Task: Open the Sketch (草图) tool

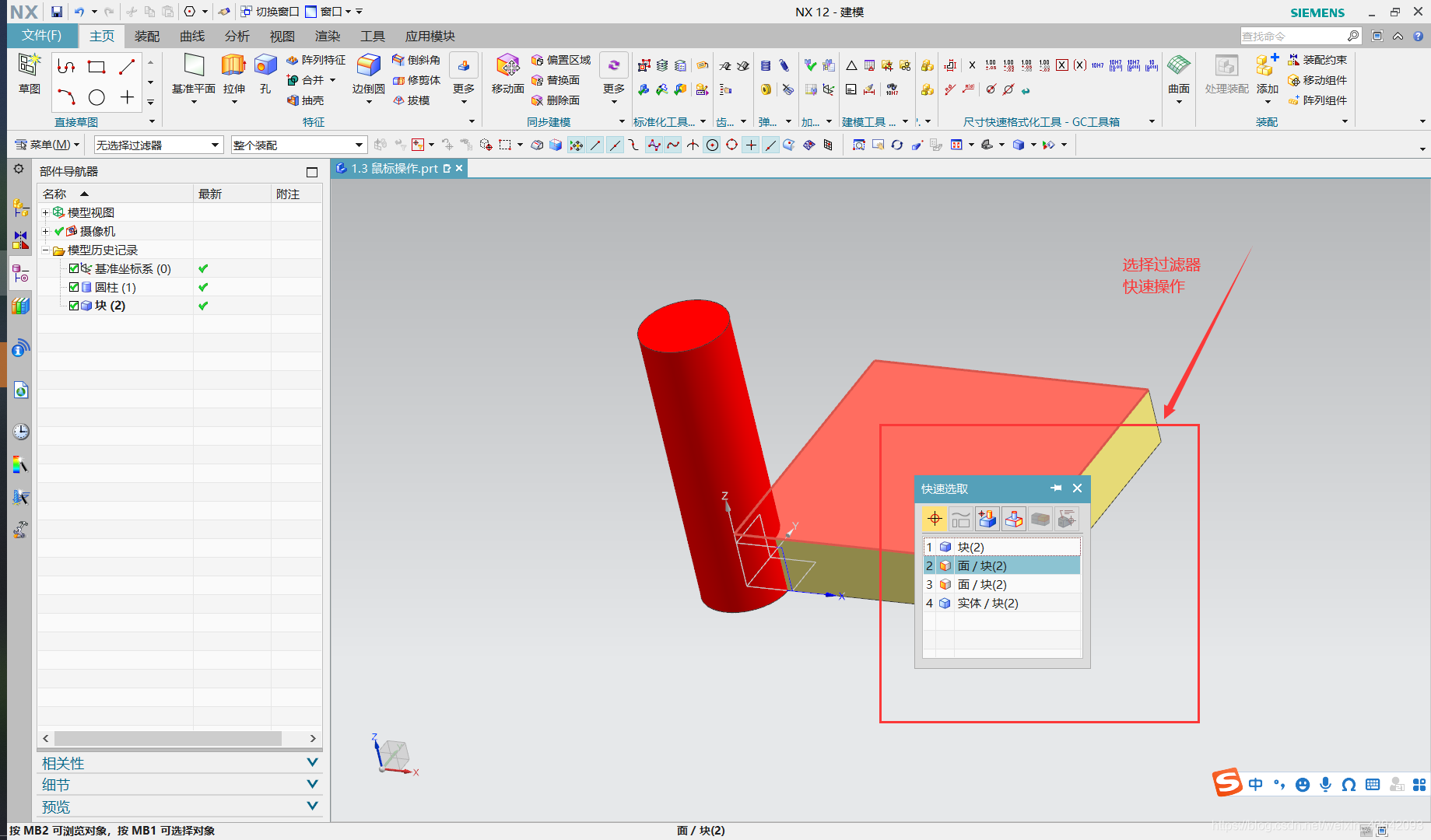Action: point(30,74)
